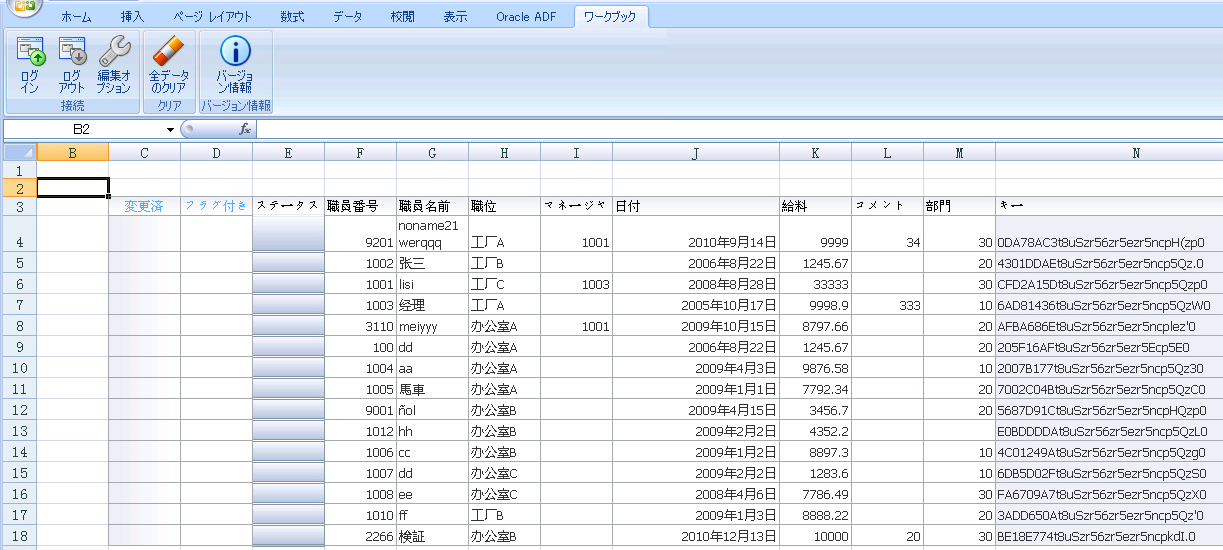Click the ログイン (Login) icon
This screenshot has width=1223, height=550.
(31, 65)
